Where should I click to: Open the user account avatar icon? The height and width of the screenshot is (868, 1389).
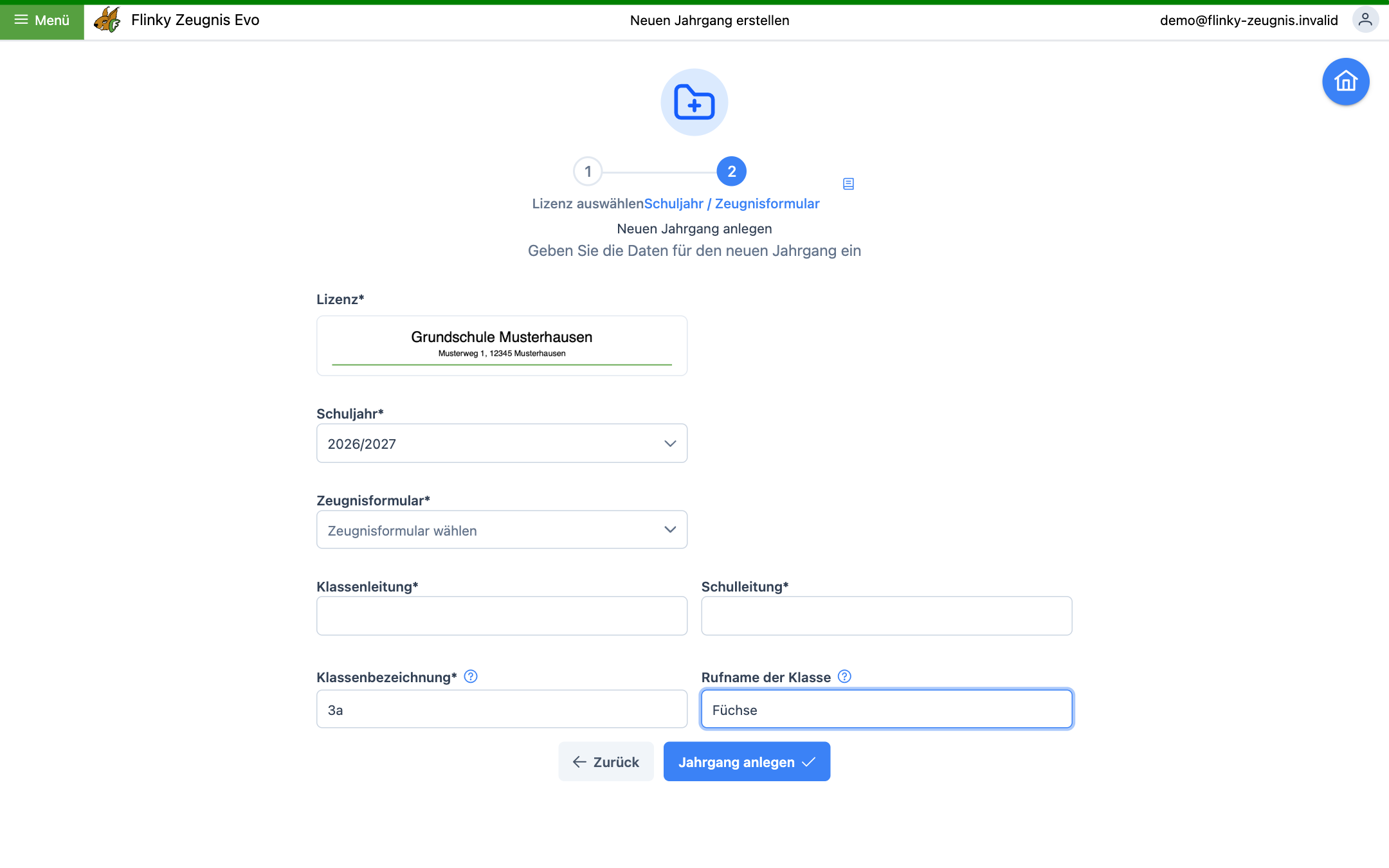click(x=1365, y=20)
